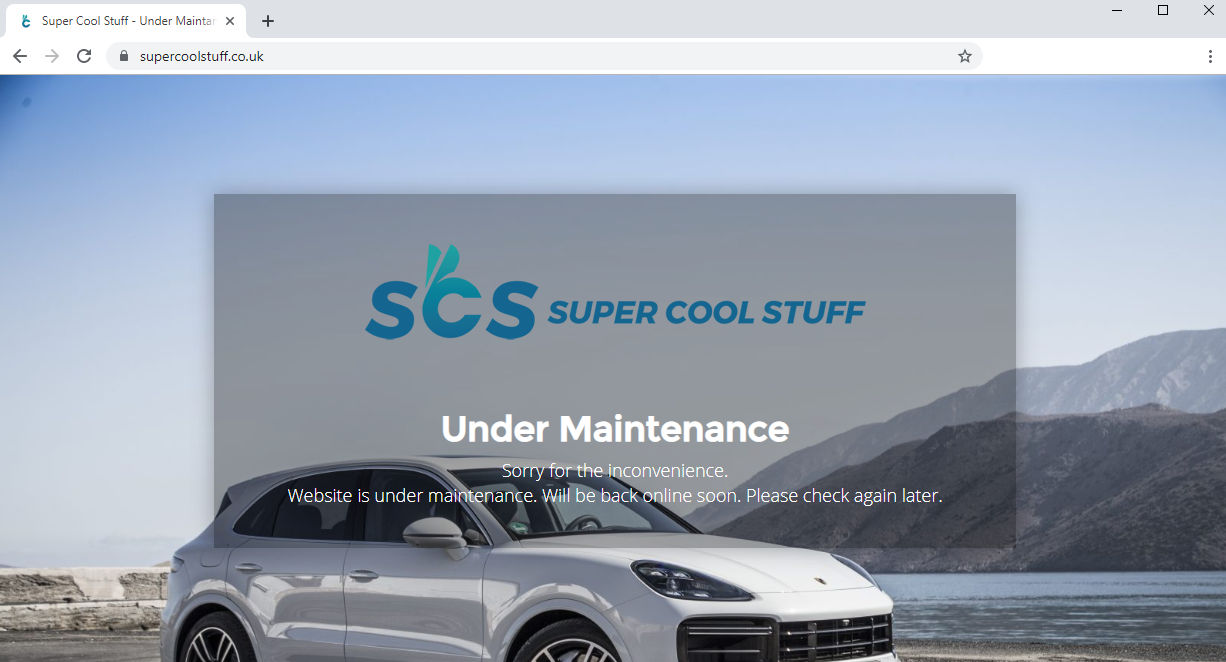This screenshot has height=662, width=1226.
Task: Click the favicon on the browser tab
Action: pos(26,21)
